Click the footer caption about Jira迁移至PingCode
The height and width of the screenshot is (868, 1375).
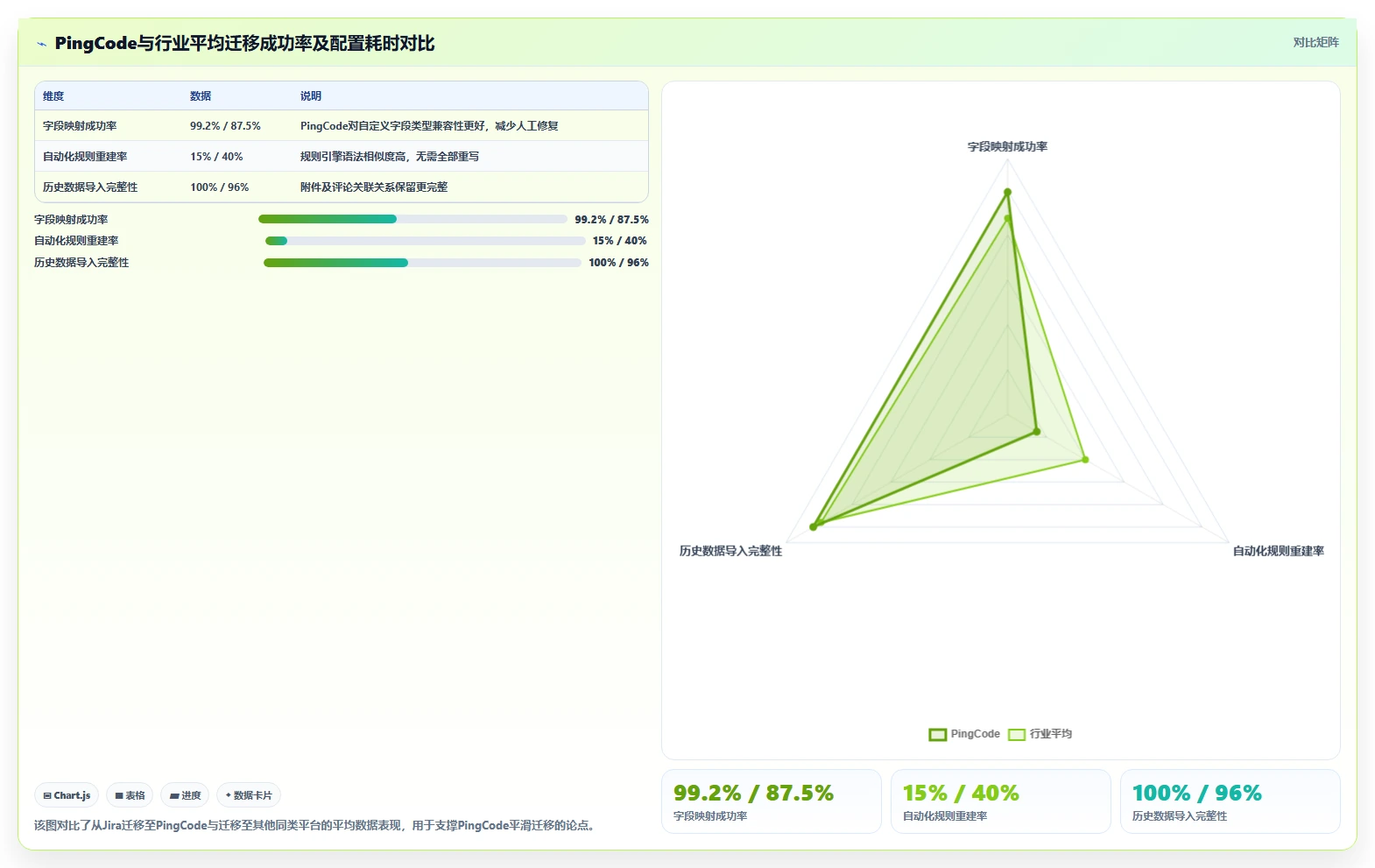point(317,825)
